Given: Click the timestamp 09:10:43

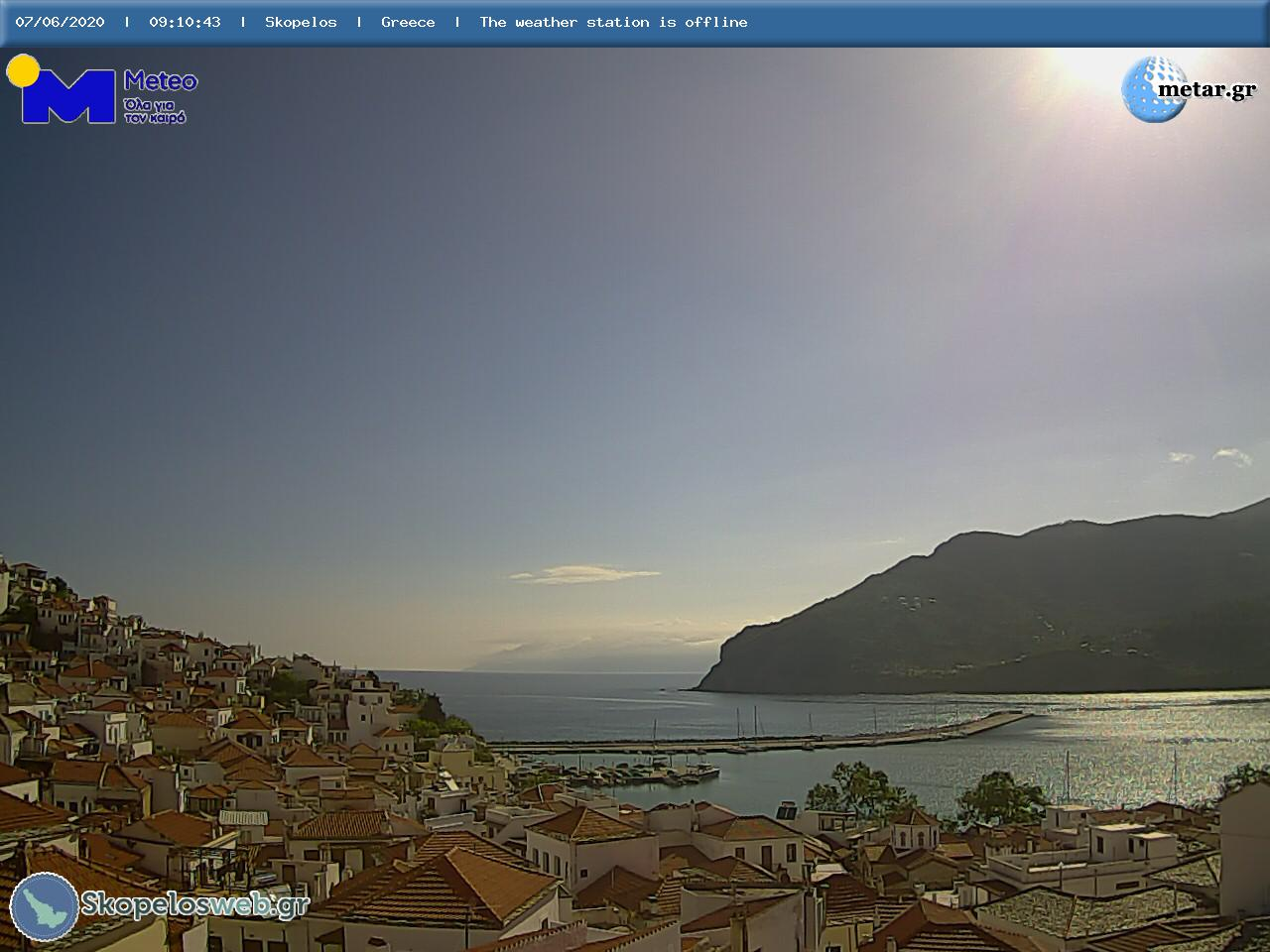Looking at the screenshot, I should [185, 22].
